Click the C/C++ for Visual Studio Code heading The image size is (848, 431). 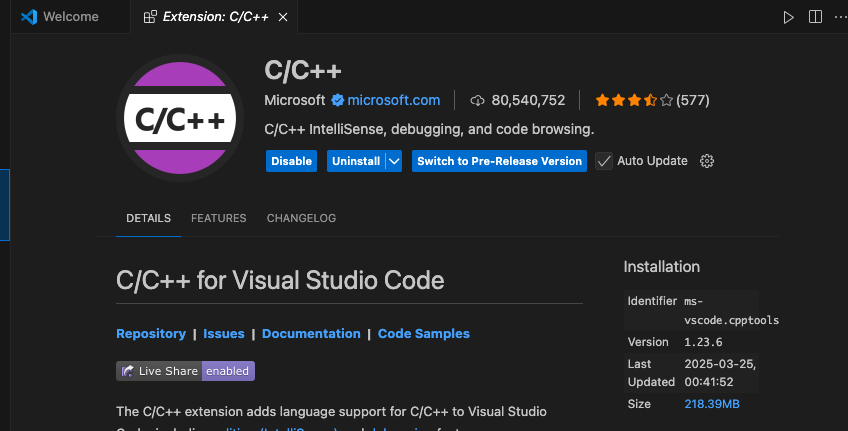point(280,280)
